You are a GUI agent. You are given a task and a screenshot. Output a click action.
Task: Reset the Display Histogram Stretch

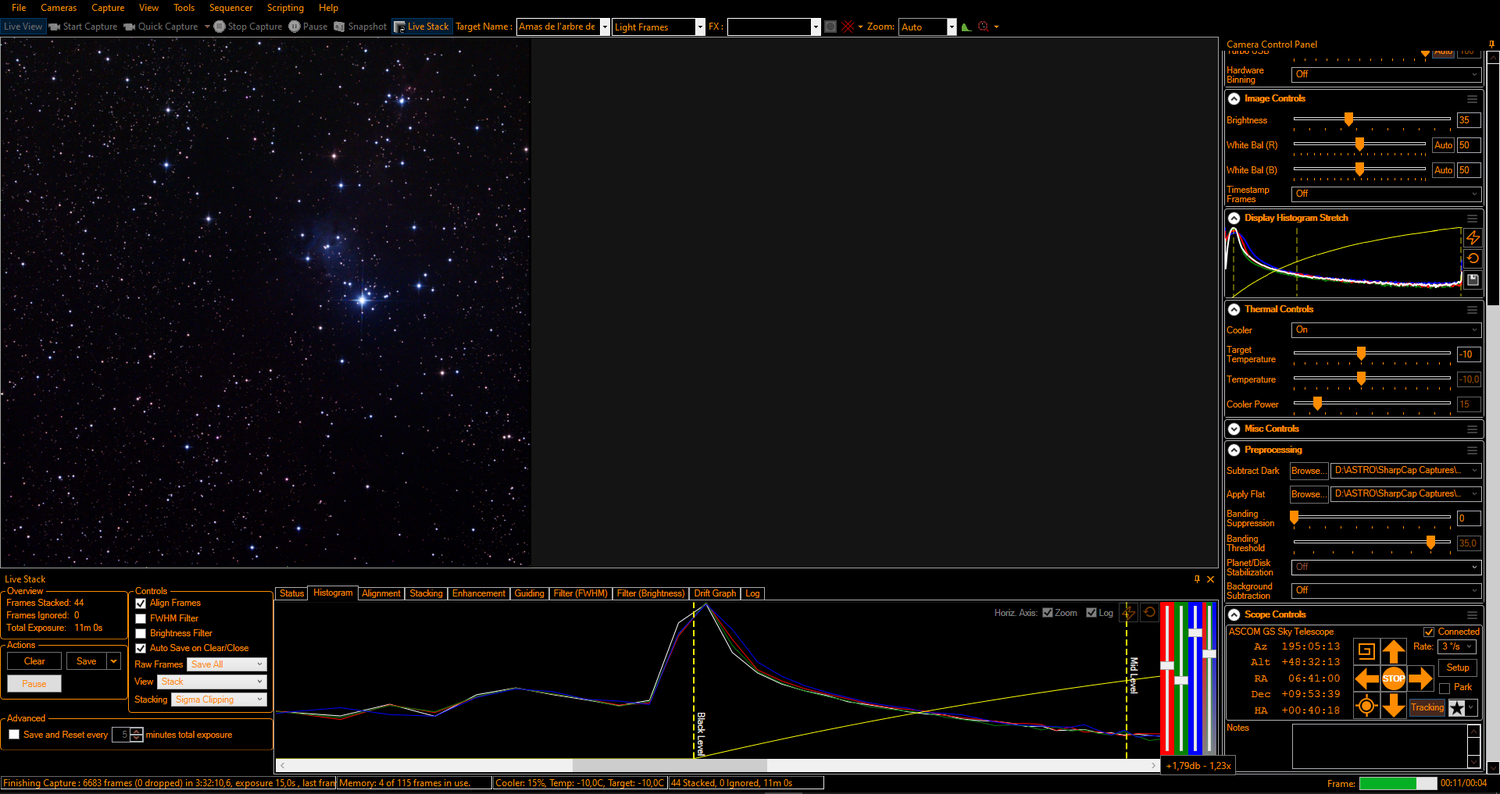point(1472,259)
